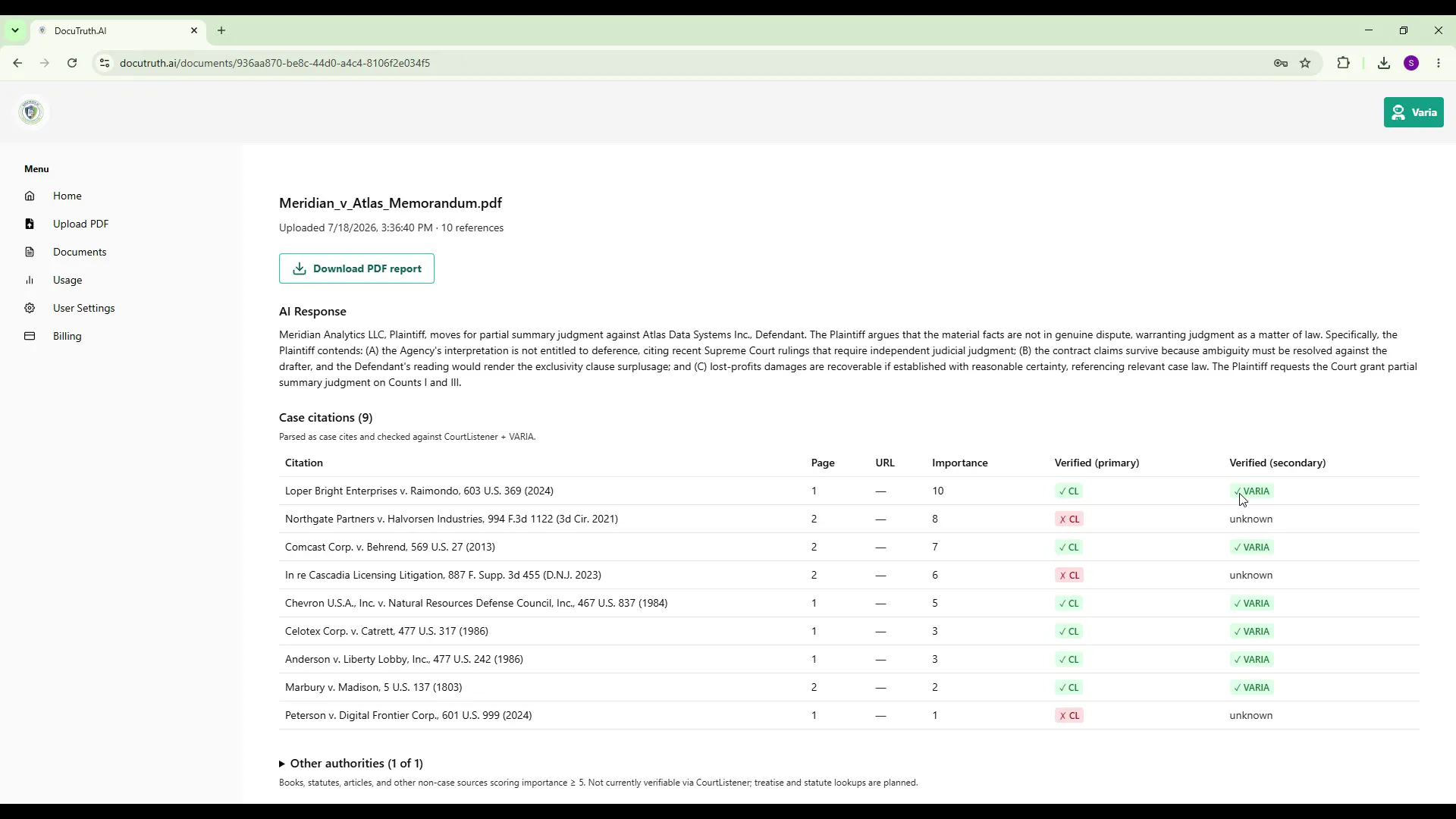Click the Anderson v. Liberty Lobby citation
The width and height of the screenshot is (1456, 819).
click(404, 659)
